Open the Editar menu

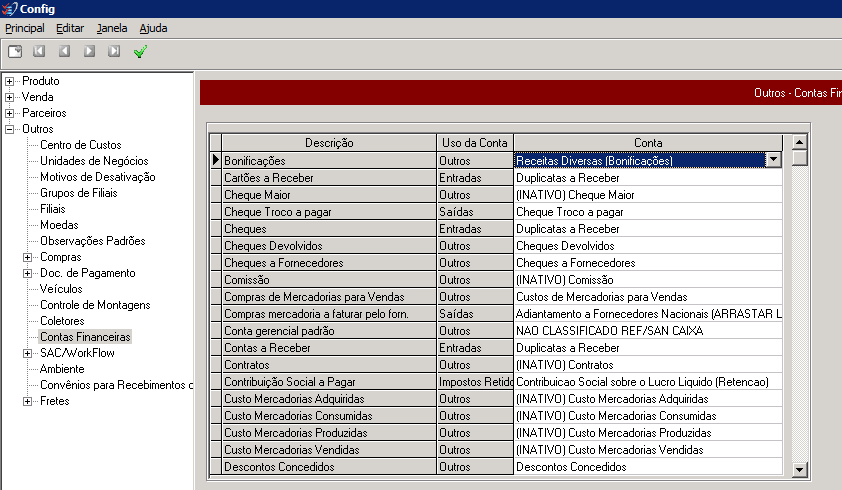tap(70, 28)
